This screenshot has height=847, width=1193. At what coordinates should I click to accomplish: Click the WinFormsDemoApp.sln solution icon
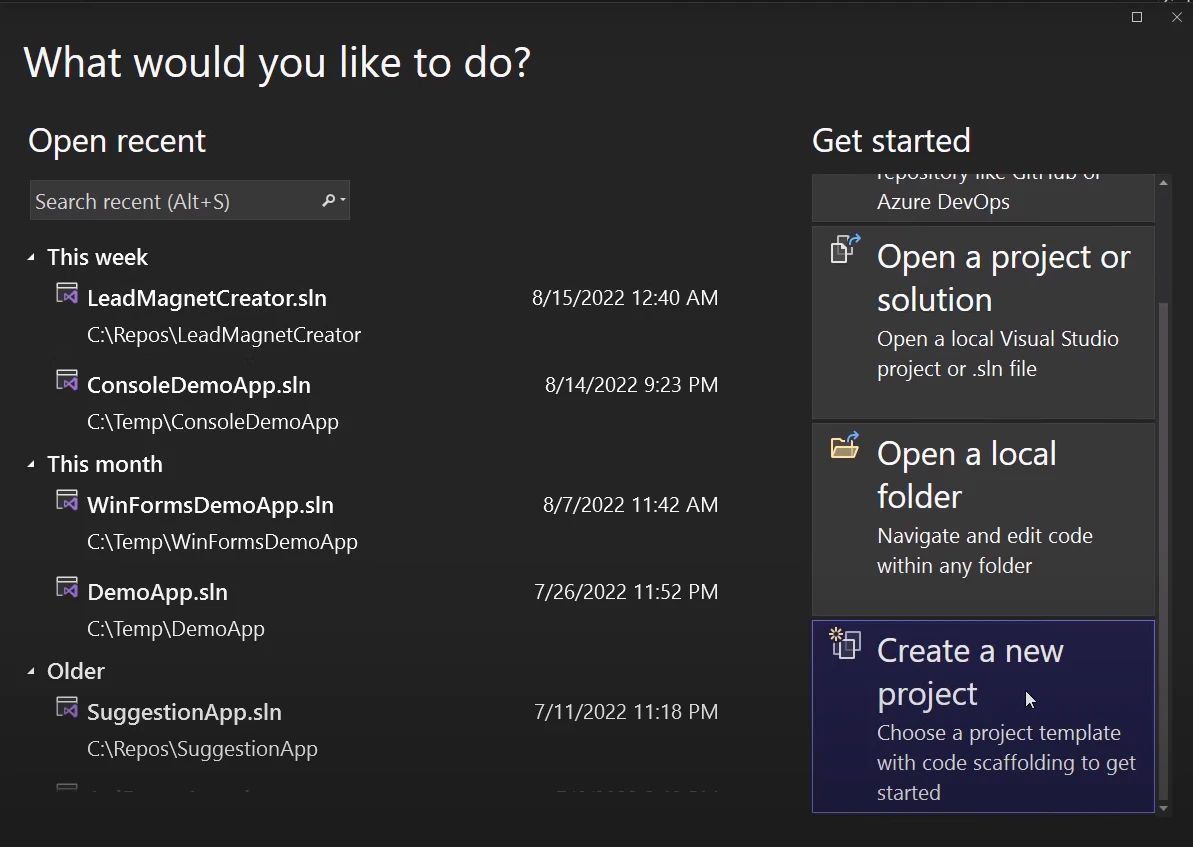[67, 501]
